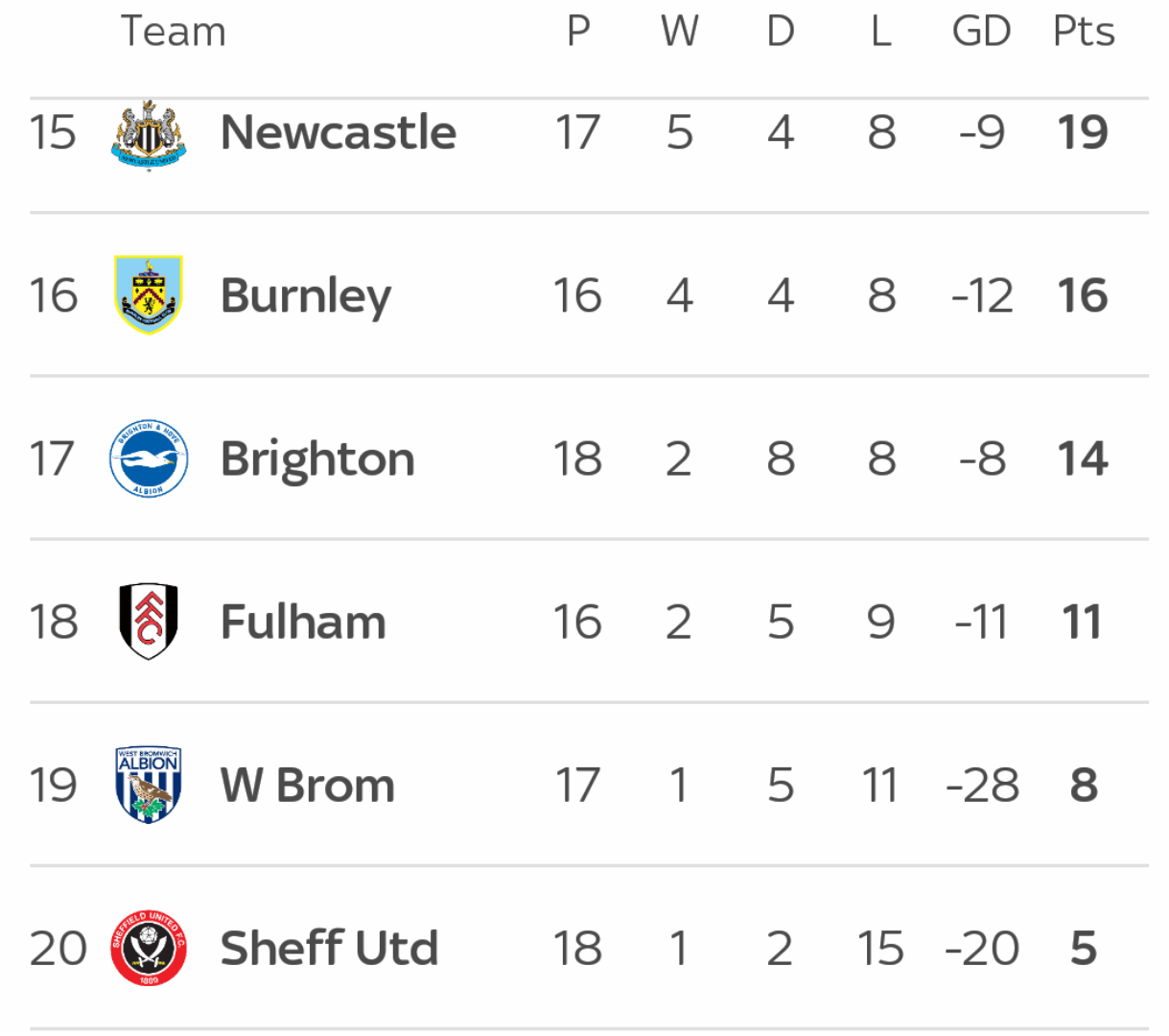Viewport: 1169px width, 1036px height.
Task: Click the Burnley club crest
Action: 149,294
